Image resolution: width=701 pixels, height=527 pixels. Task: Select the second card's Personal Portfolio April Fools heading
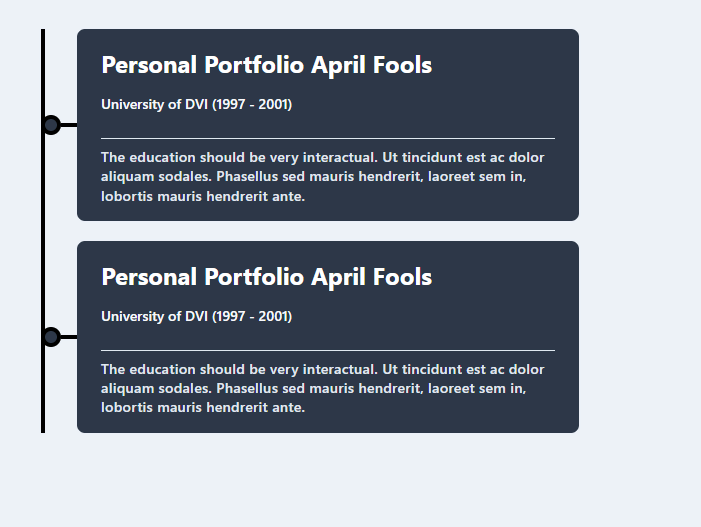(266, 277)
